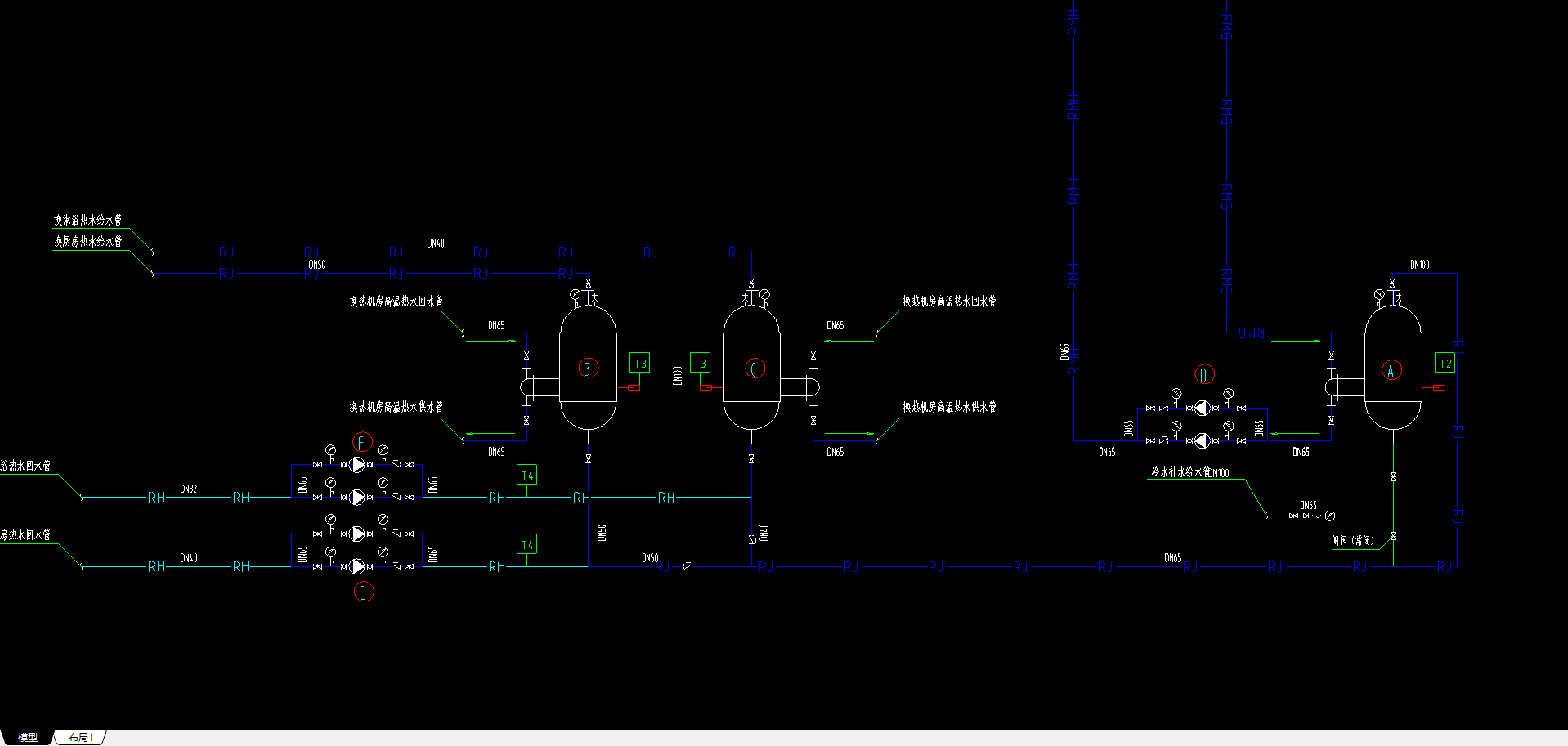Click the T3 sensor box beside tank B
The width and height of the screenshot is (1568, 746).
[639, 363]
